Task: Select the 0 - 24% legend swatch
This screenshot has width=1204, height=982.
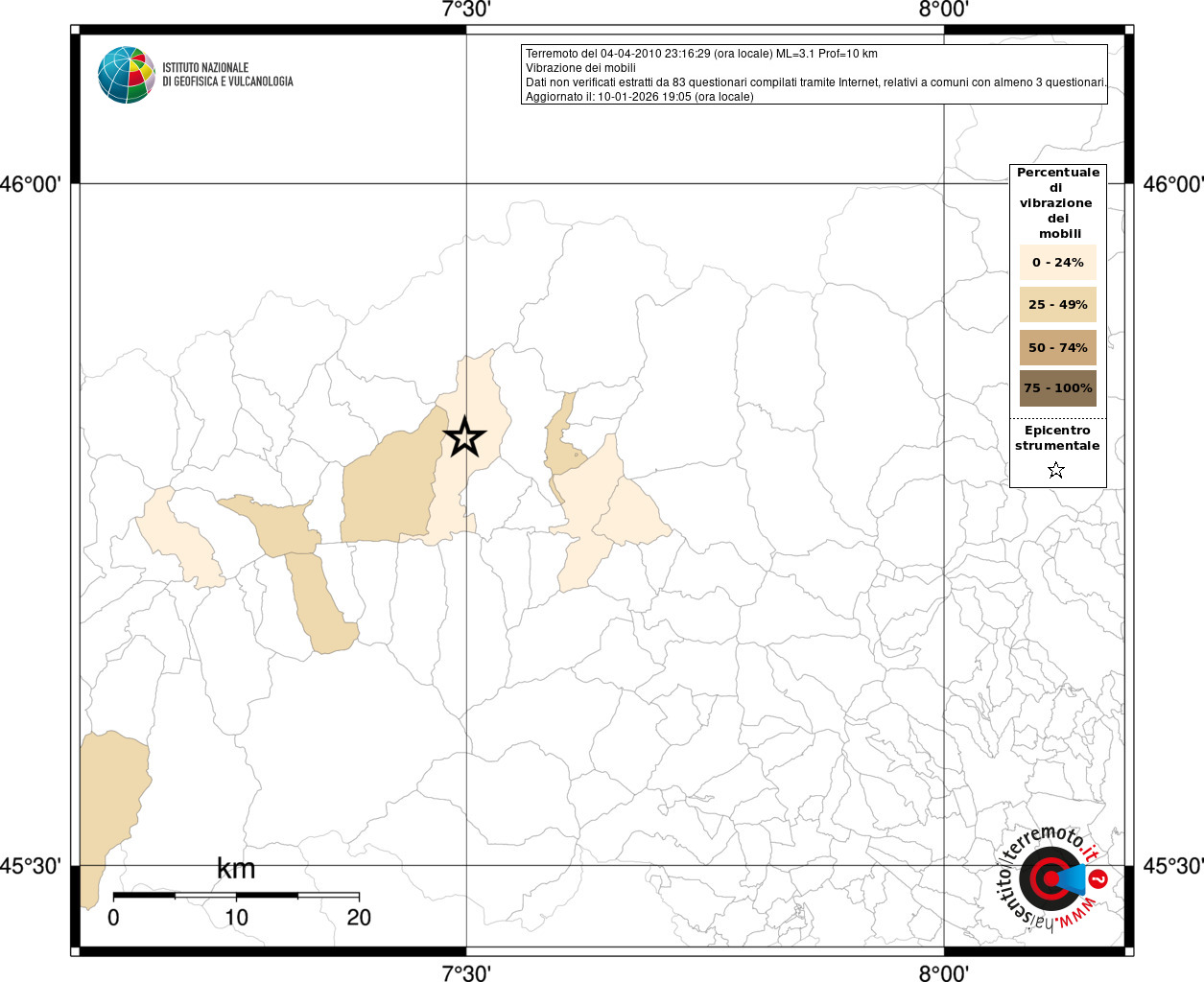Action: pyautogui.click(x=1057, y=263)
